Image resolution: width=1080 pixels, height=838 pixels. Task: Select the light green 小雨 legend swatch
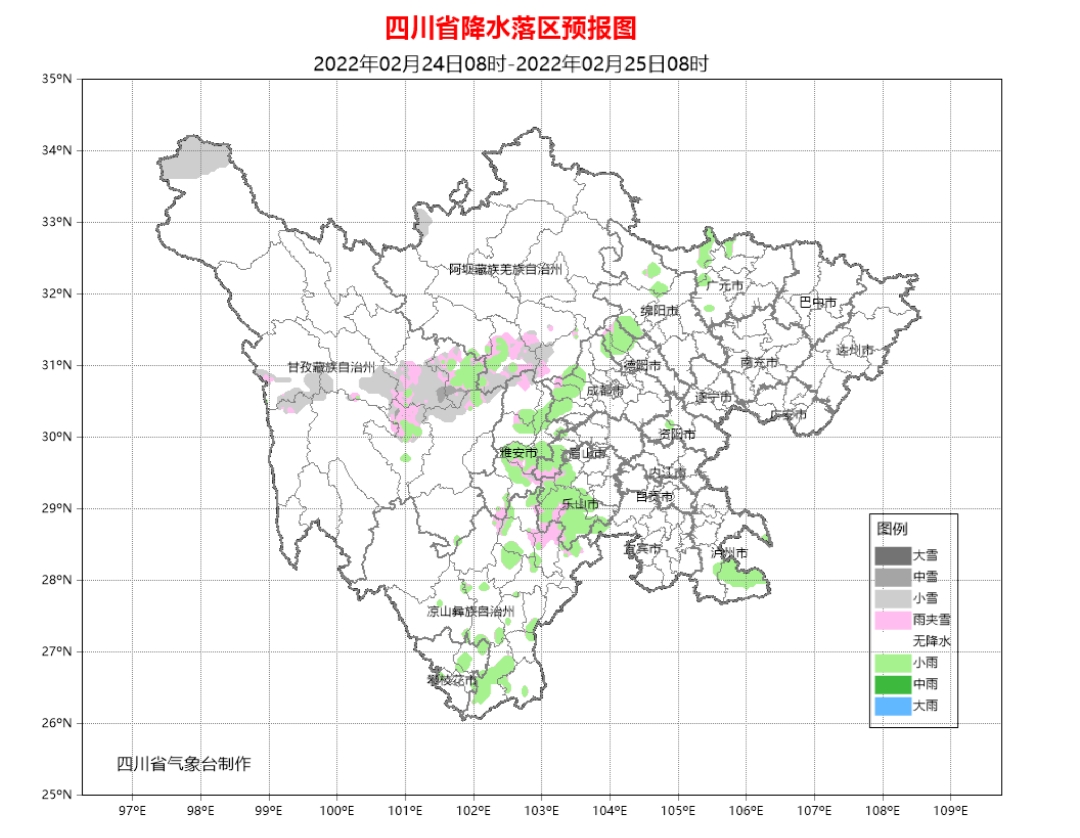click(892, 663)
